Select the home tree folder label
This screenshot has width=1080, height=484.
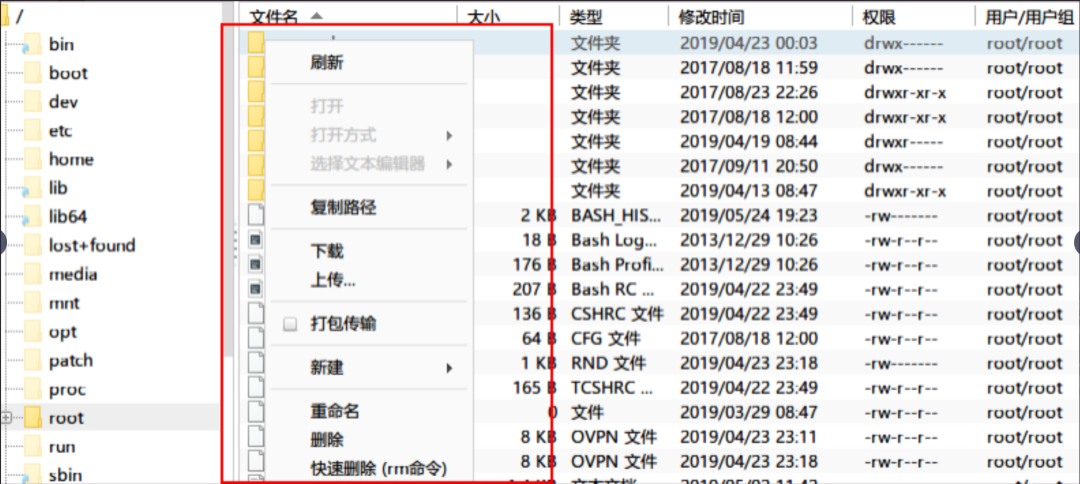coord(71,159)
